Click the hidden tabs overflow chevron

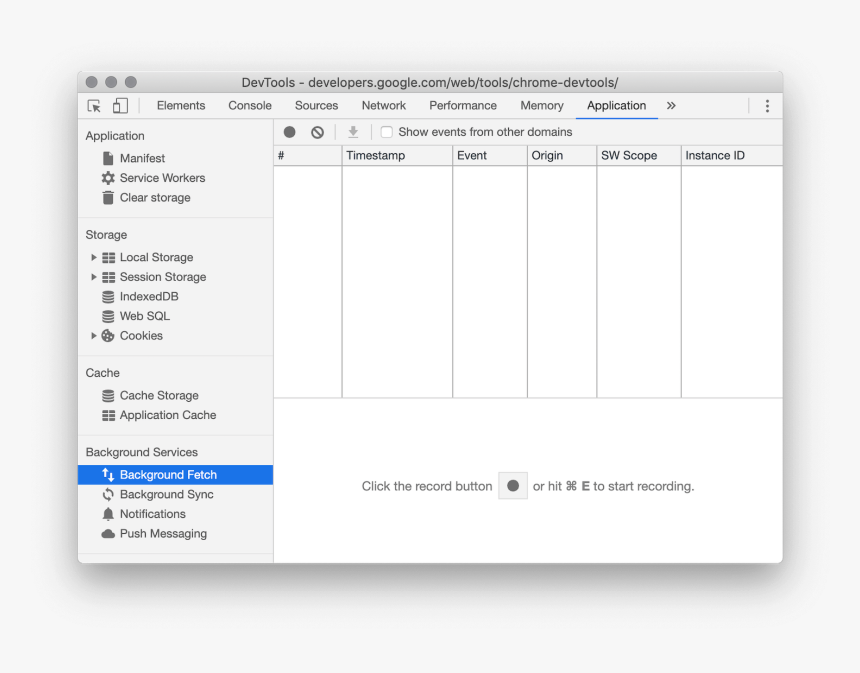pos(671,105)
